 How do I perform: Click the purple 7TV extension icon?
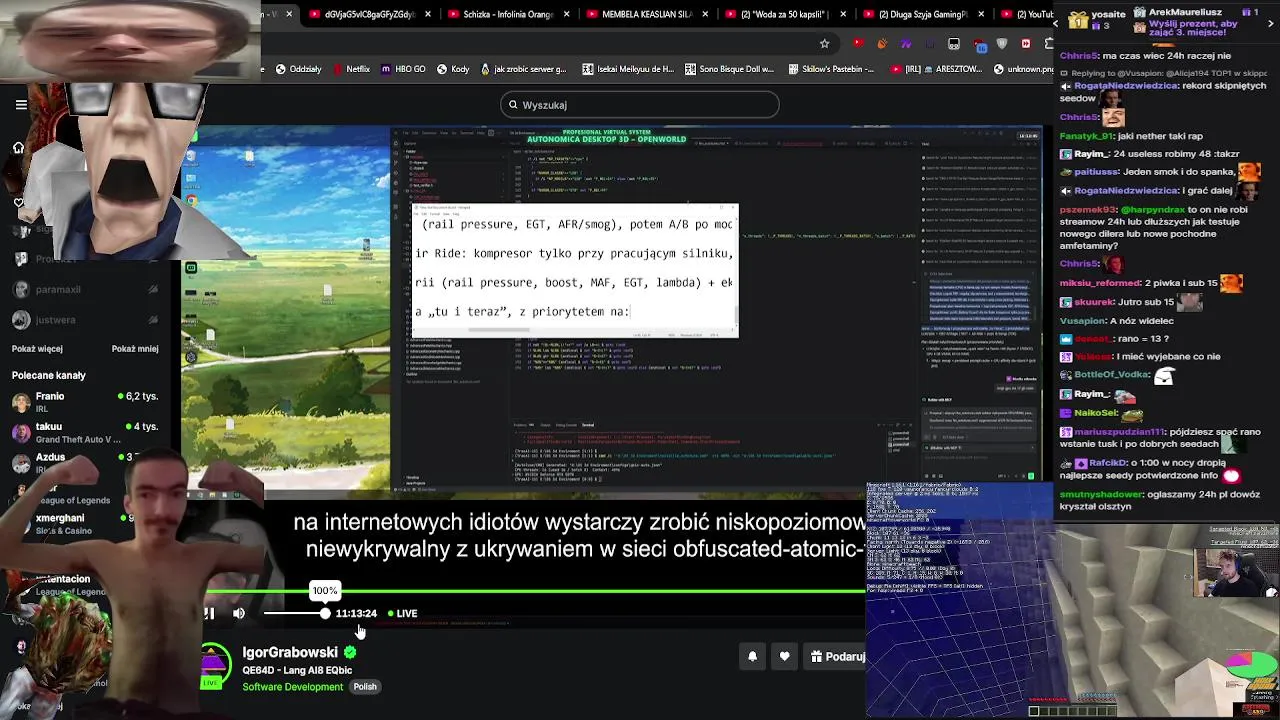(906, 44)
